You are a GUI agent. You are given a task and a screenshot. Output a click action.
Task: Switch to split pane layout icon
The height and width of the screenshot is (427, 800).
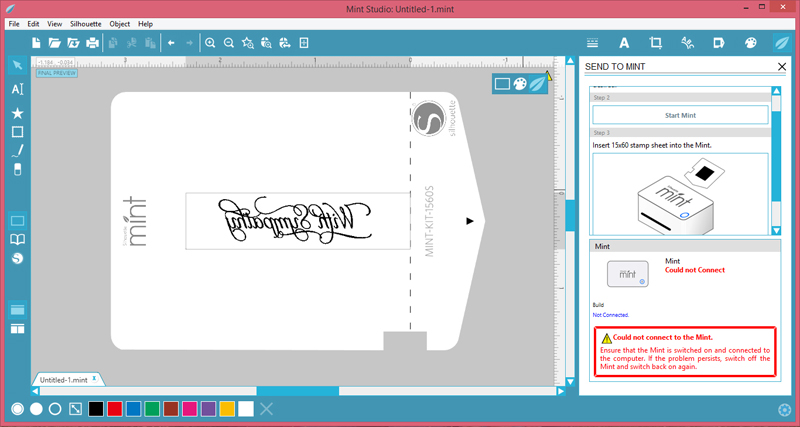(17, 329)
